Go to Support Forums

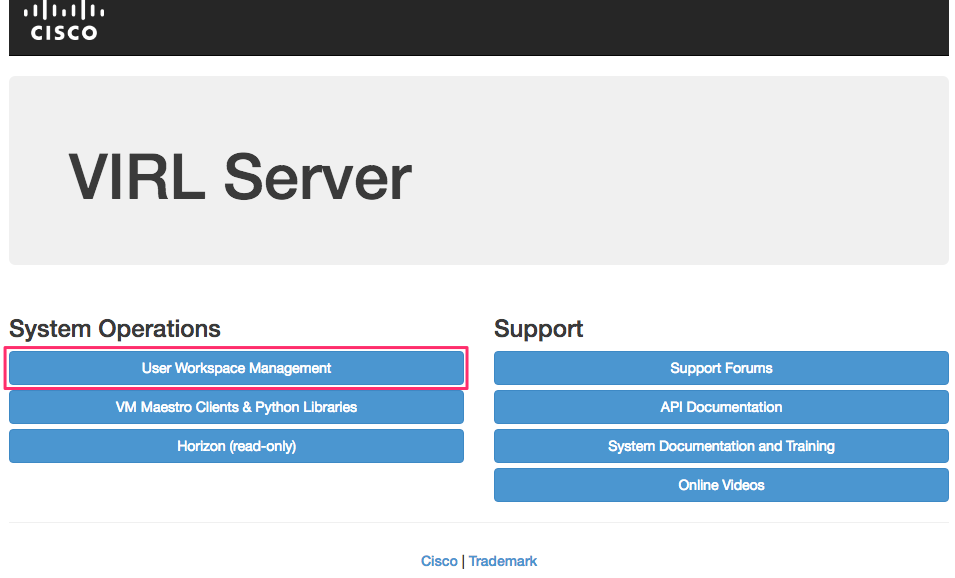721,368
